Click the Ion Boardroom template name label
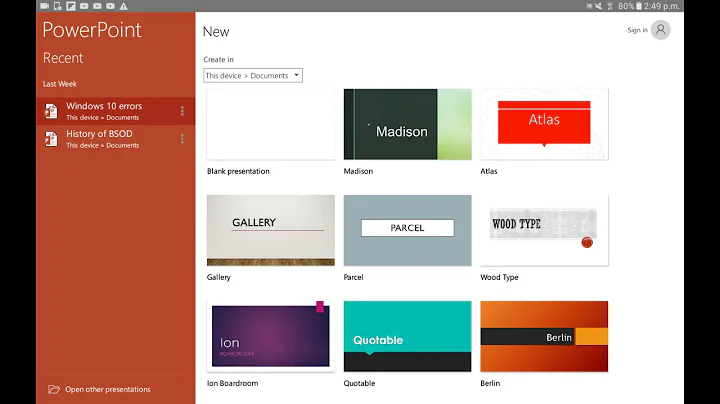The height and width of the screenshot is (404, 720). point(232,383)
